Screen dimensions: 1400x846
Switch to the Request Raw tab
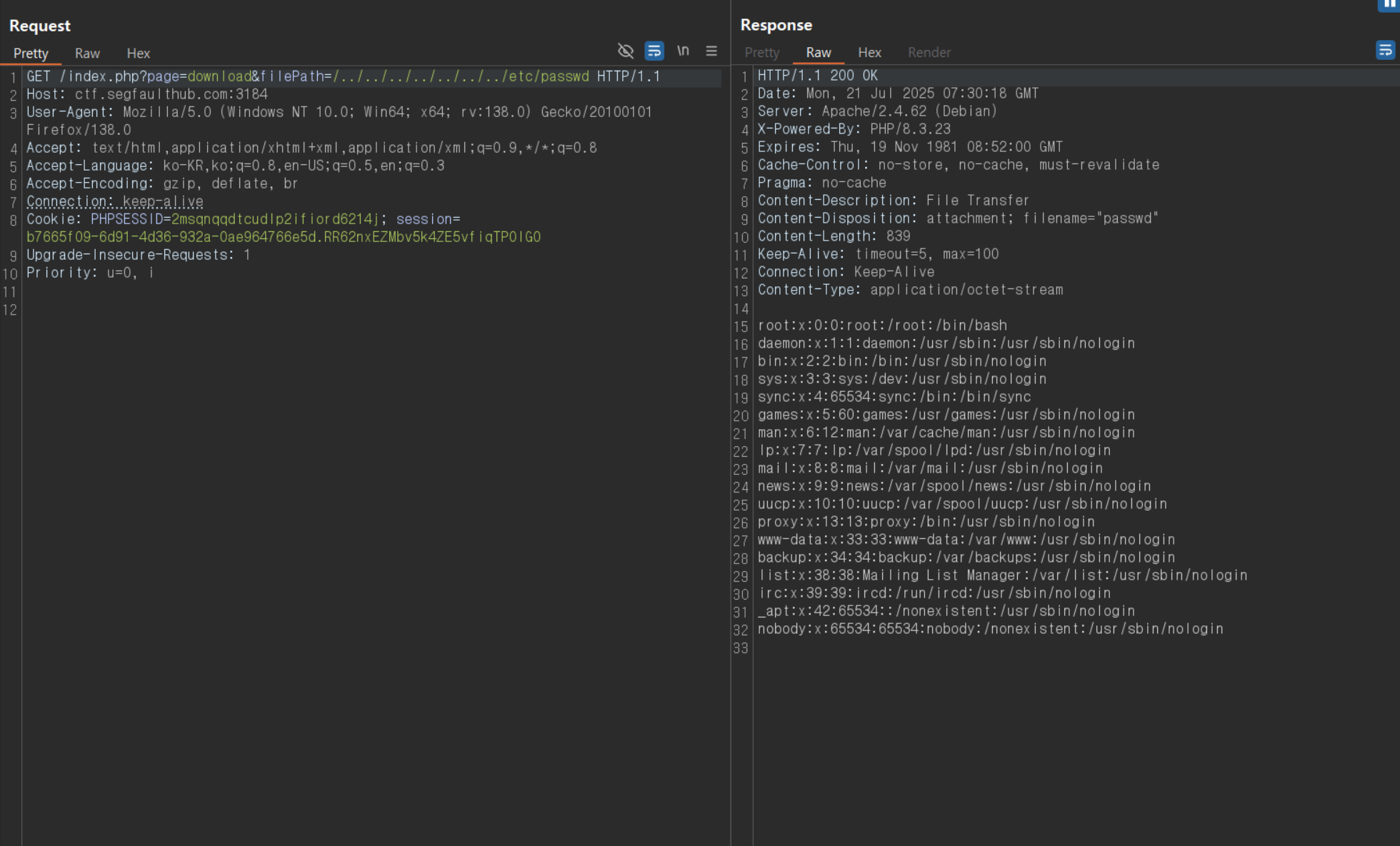(x=87, y=54)
